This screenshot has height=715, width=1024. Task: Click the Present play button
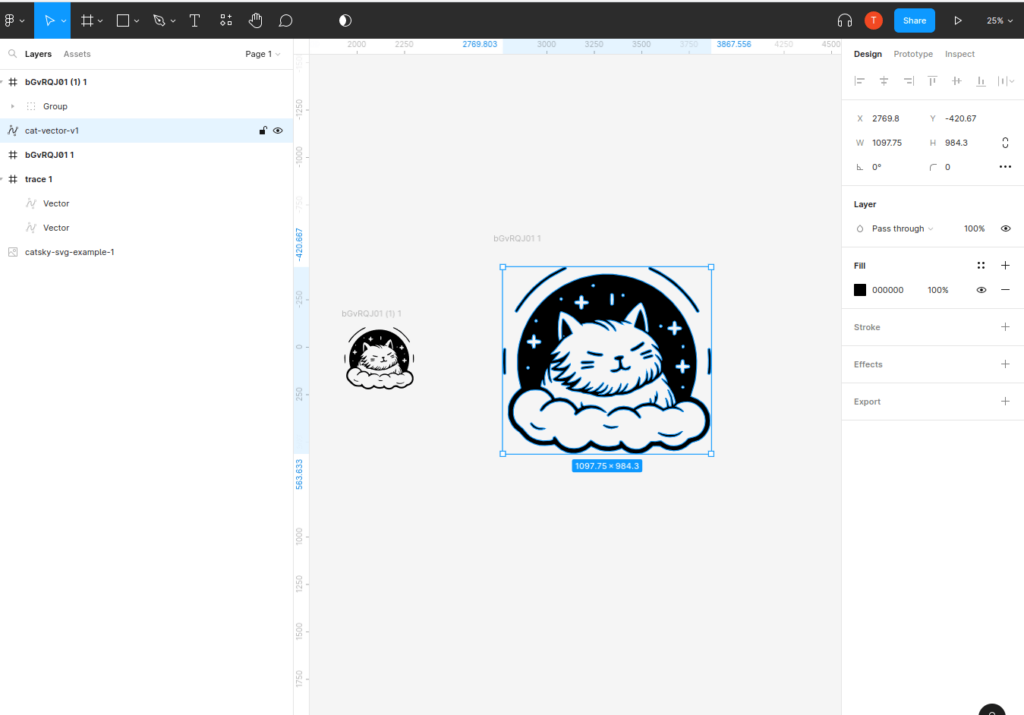(958, 20)
